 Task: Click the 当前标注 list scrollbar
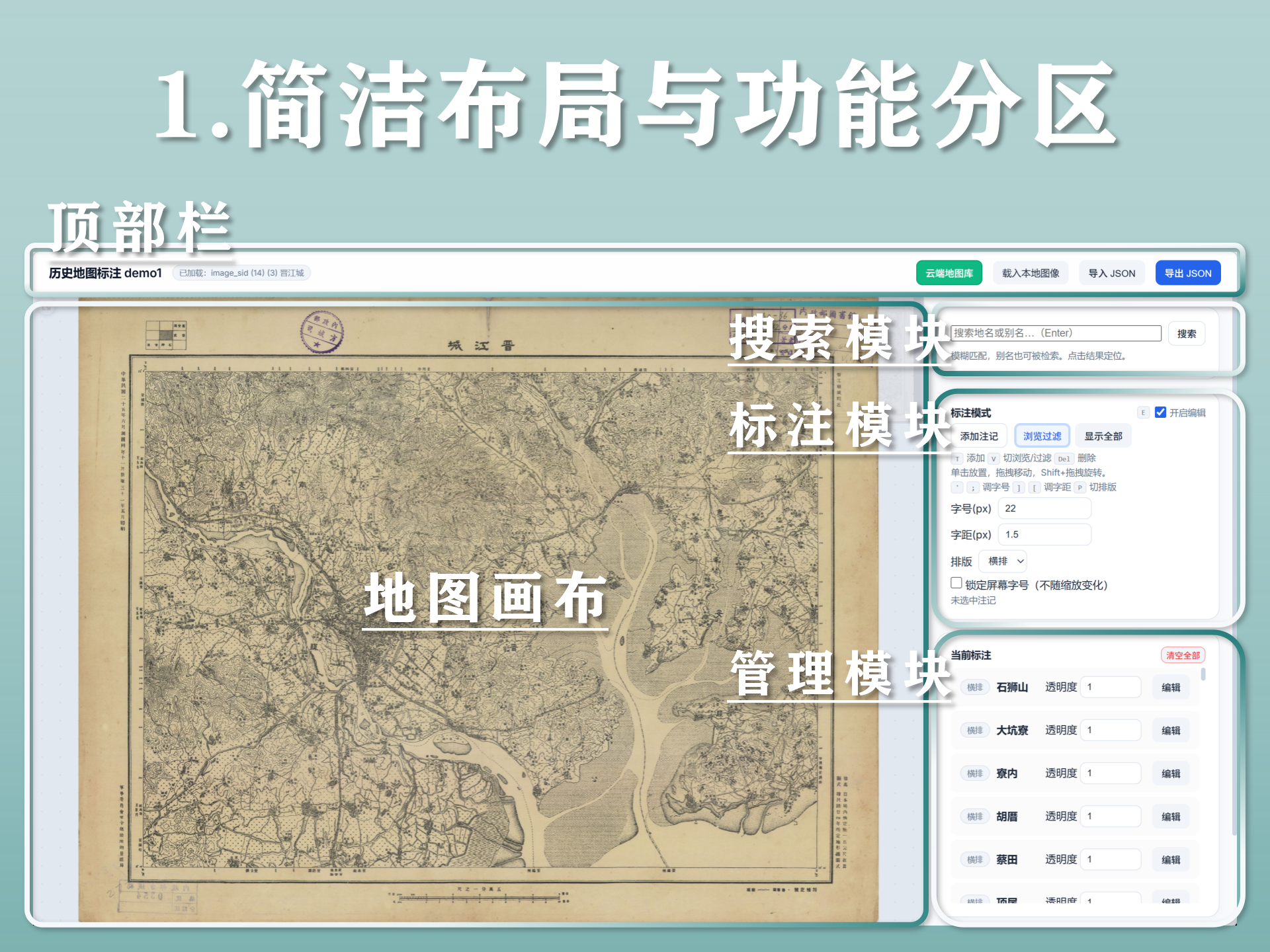(1203, 674)
